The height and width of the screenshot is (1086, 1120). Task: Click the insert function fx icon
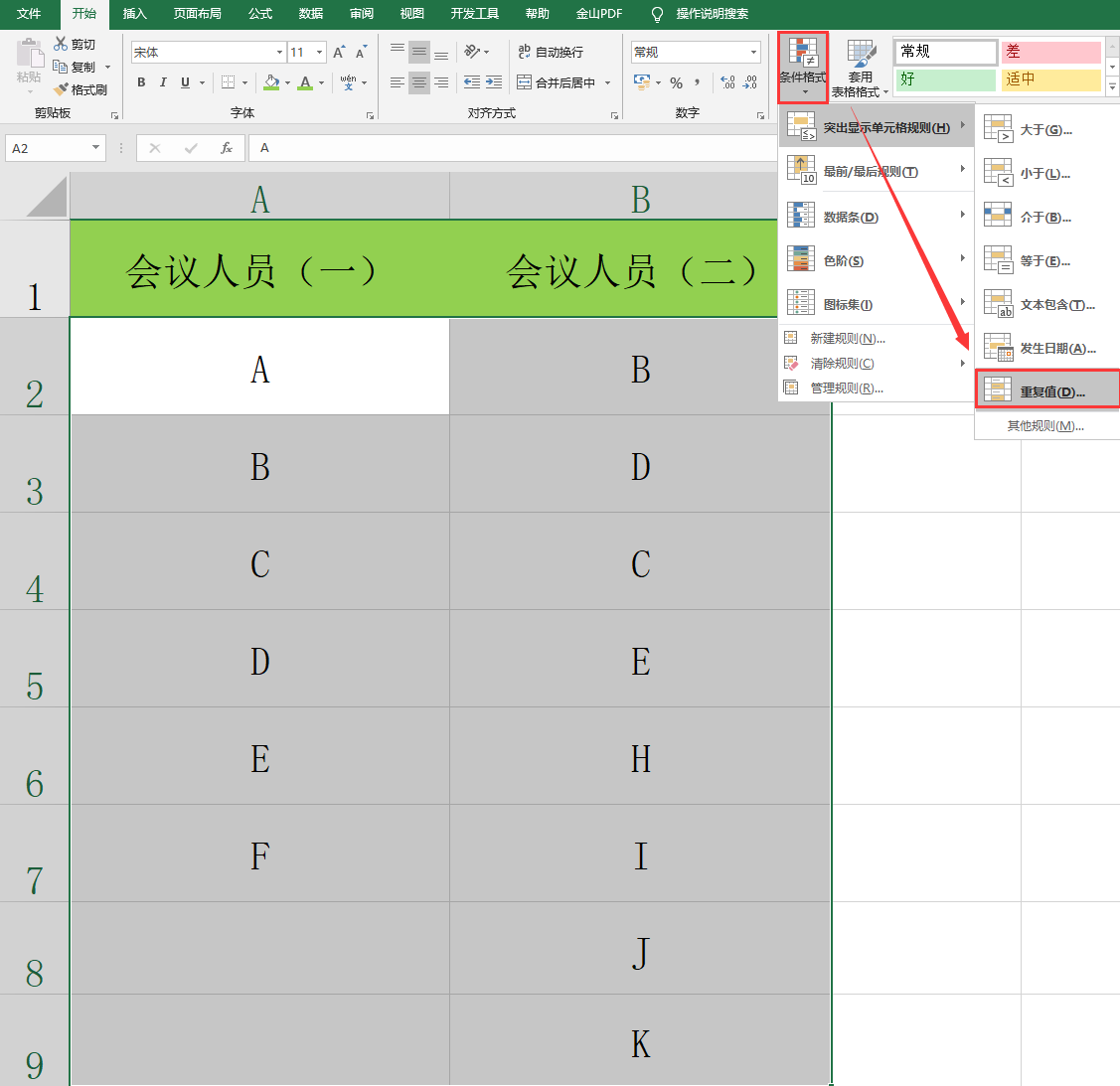[227, 148]
